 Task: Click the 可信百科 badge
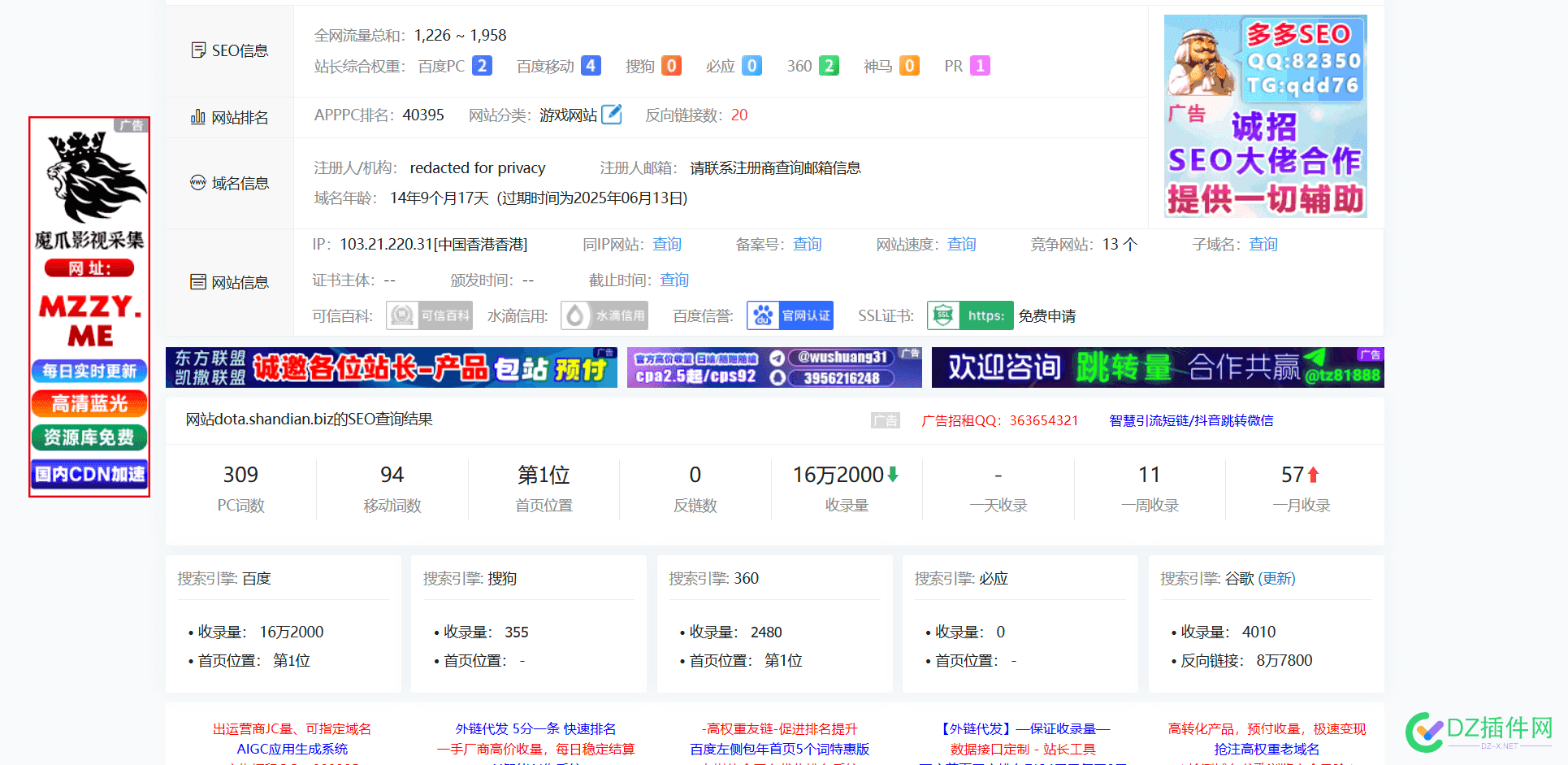coord(429,315)
